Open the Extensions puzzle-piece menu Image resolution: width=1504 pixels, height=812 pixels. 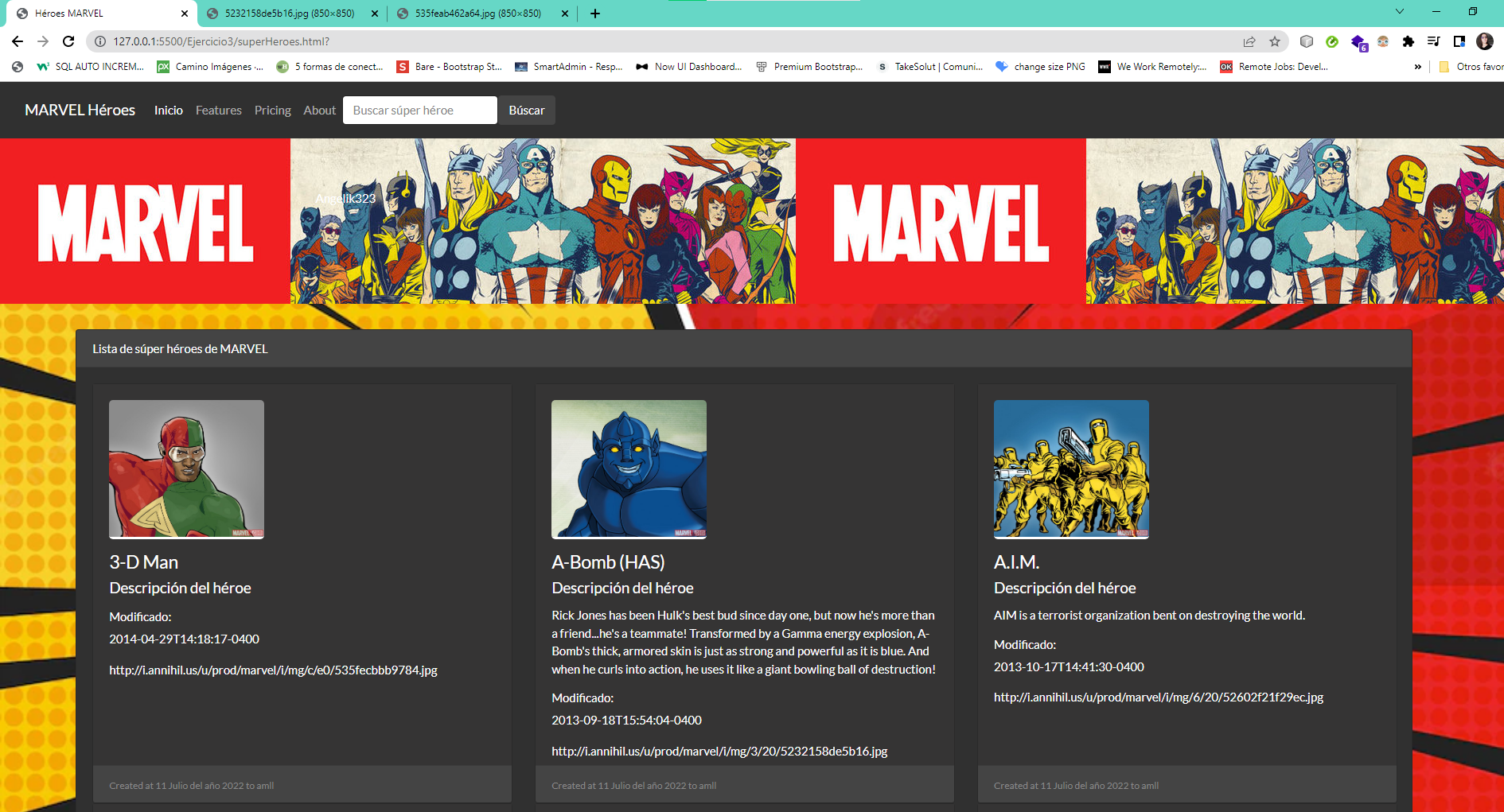pos(1409,41)
